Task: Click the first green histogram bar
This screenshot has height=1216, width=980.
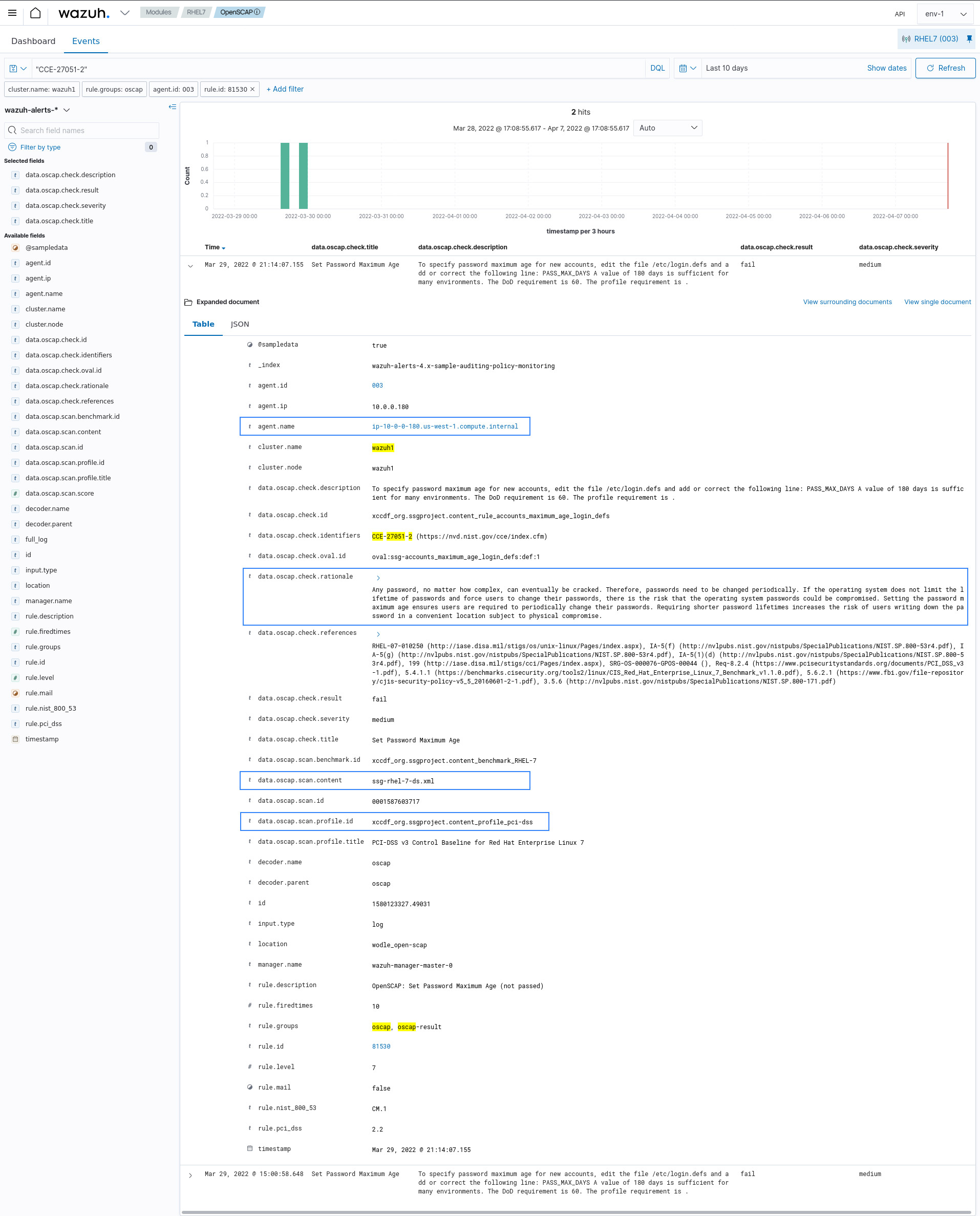Action: click(x=285, y=176)
